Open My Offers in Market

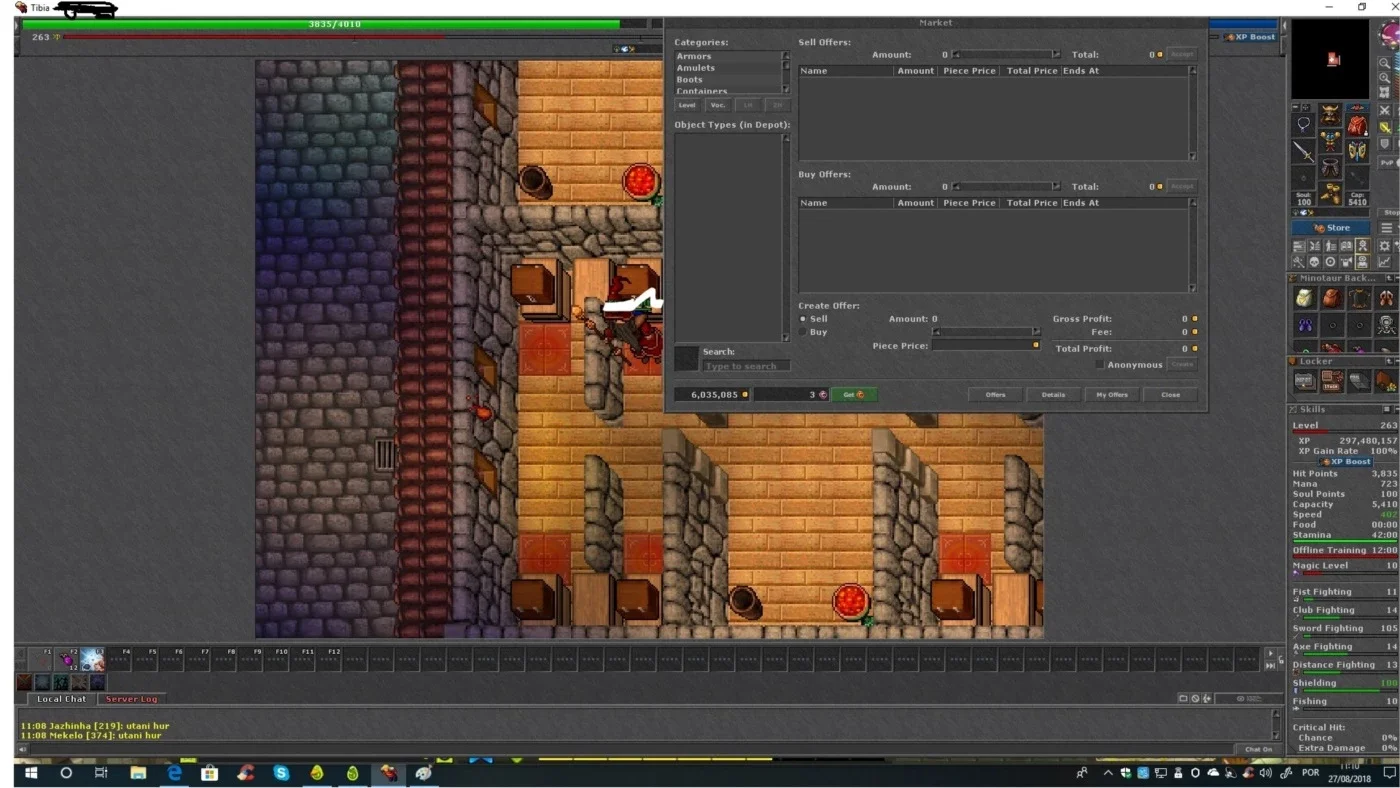tap(1111, 395)
